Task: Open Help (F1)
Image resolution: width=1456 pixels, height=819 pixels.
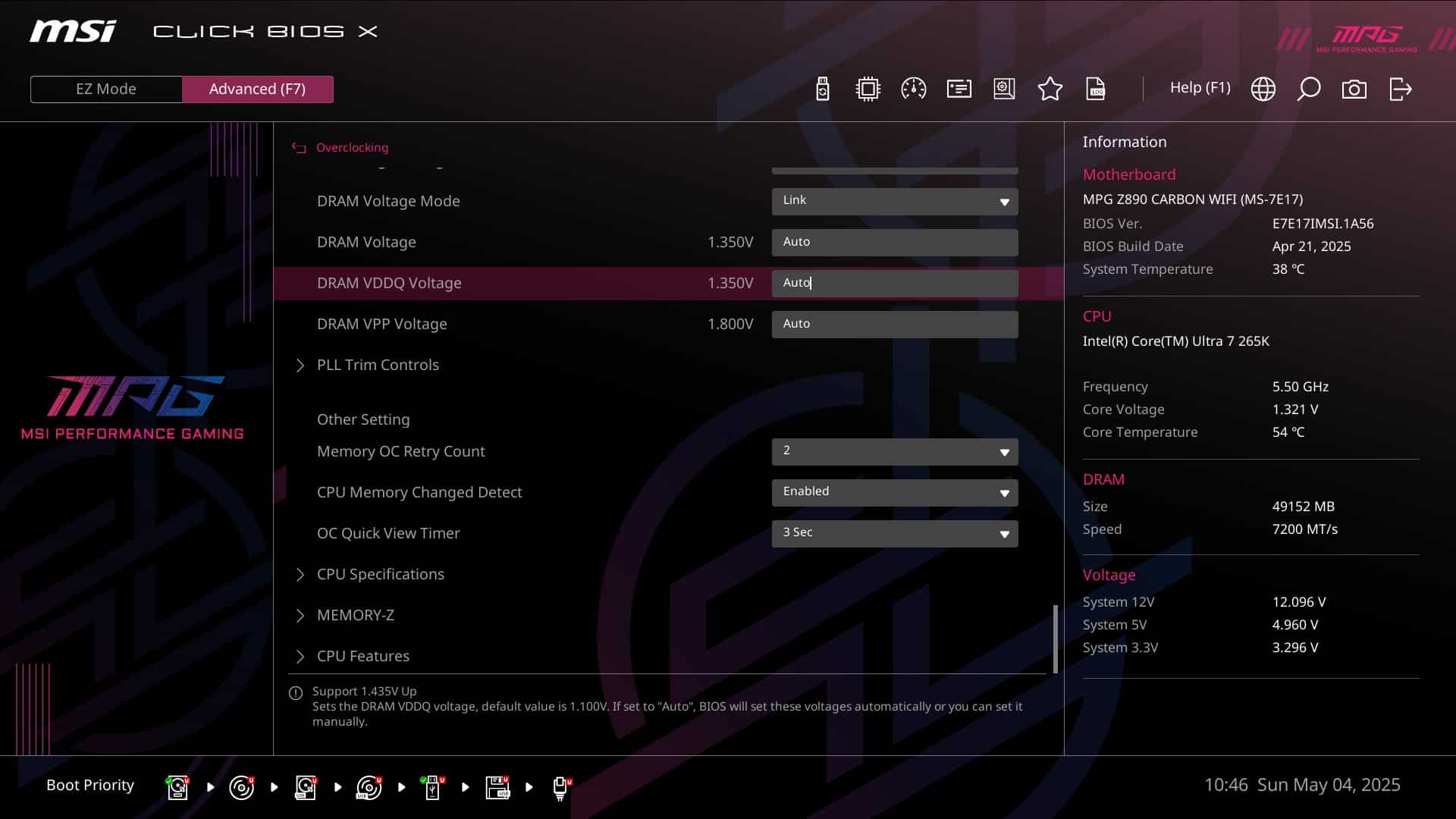Action: coord(1200,88)
